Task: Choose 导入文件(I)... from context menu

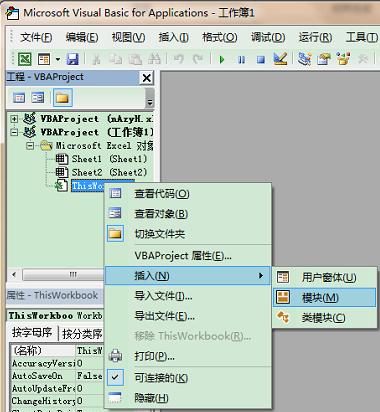Action: 188,296
